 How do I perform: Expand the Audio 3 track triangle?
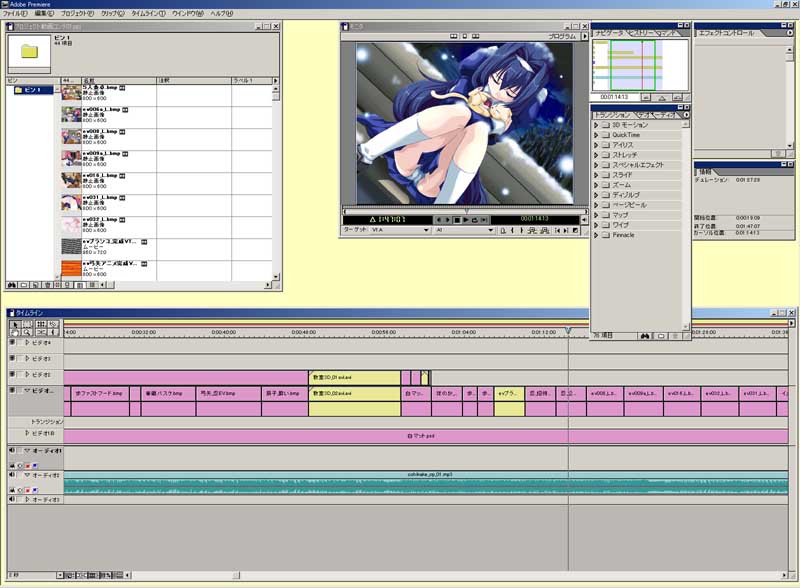click(28, 499)
